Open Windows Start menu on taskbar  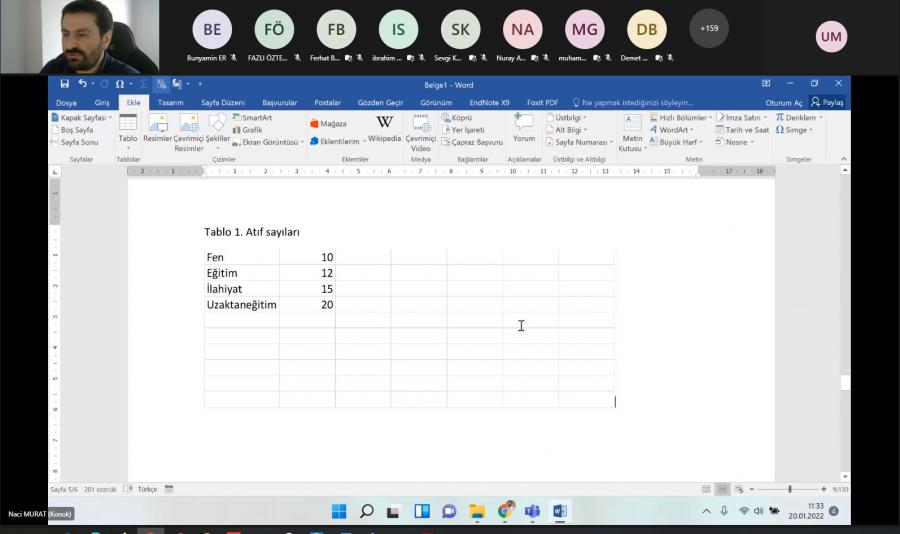pos(339,511)
